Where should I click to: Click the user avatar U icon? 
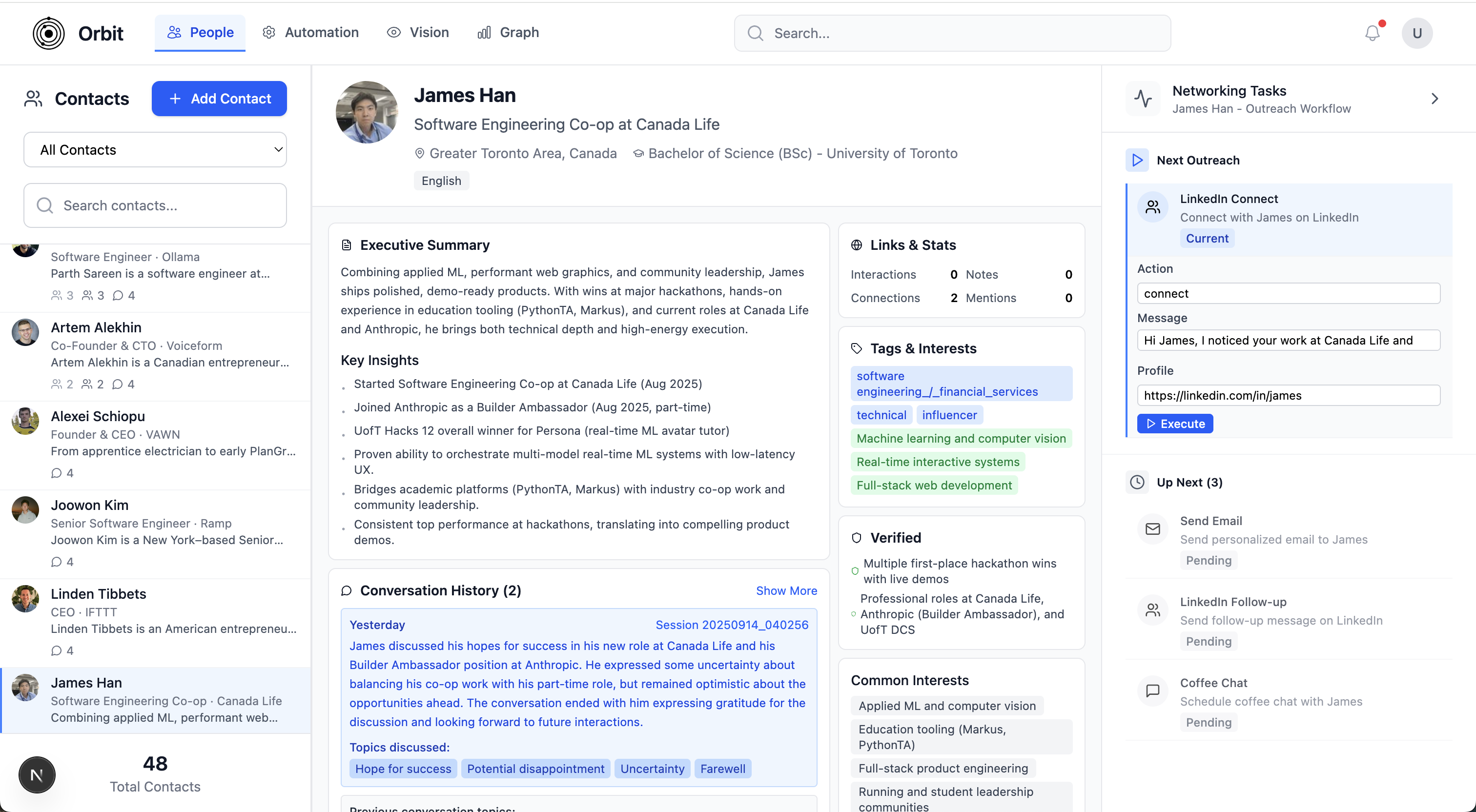click(1416, 33)
